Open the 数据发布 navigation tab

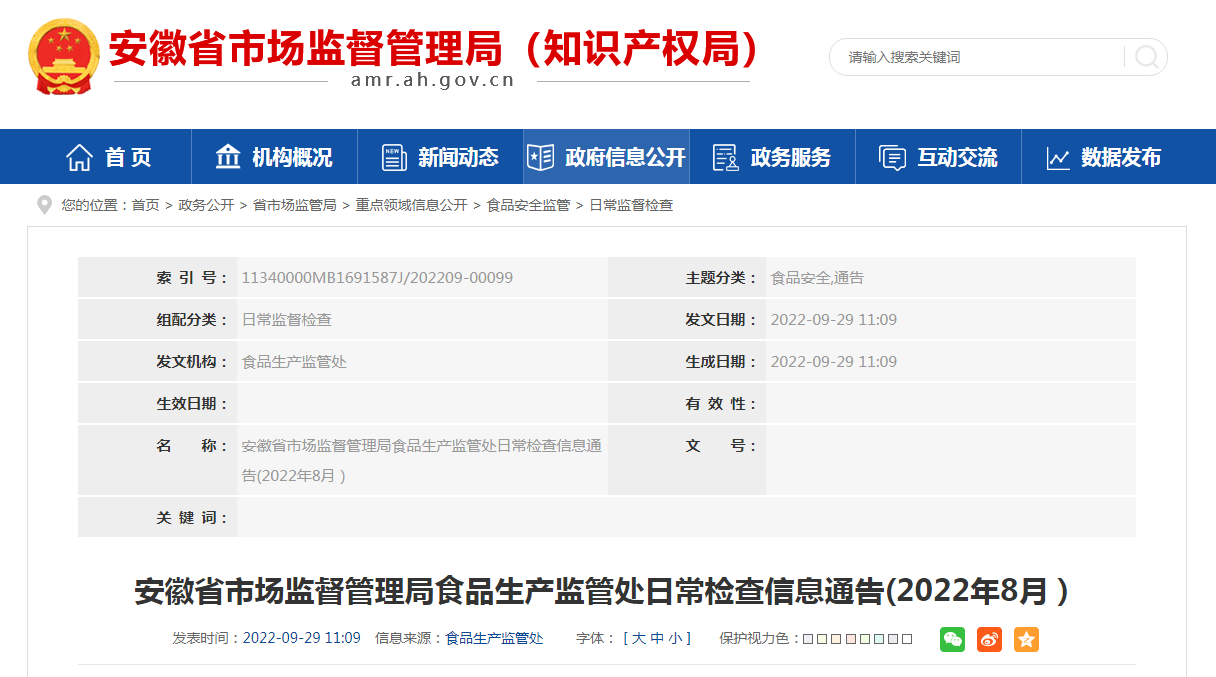pos(1104,157)
